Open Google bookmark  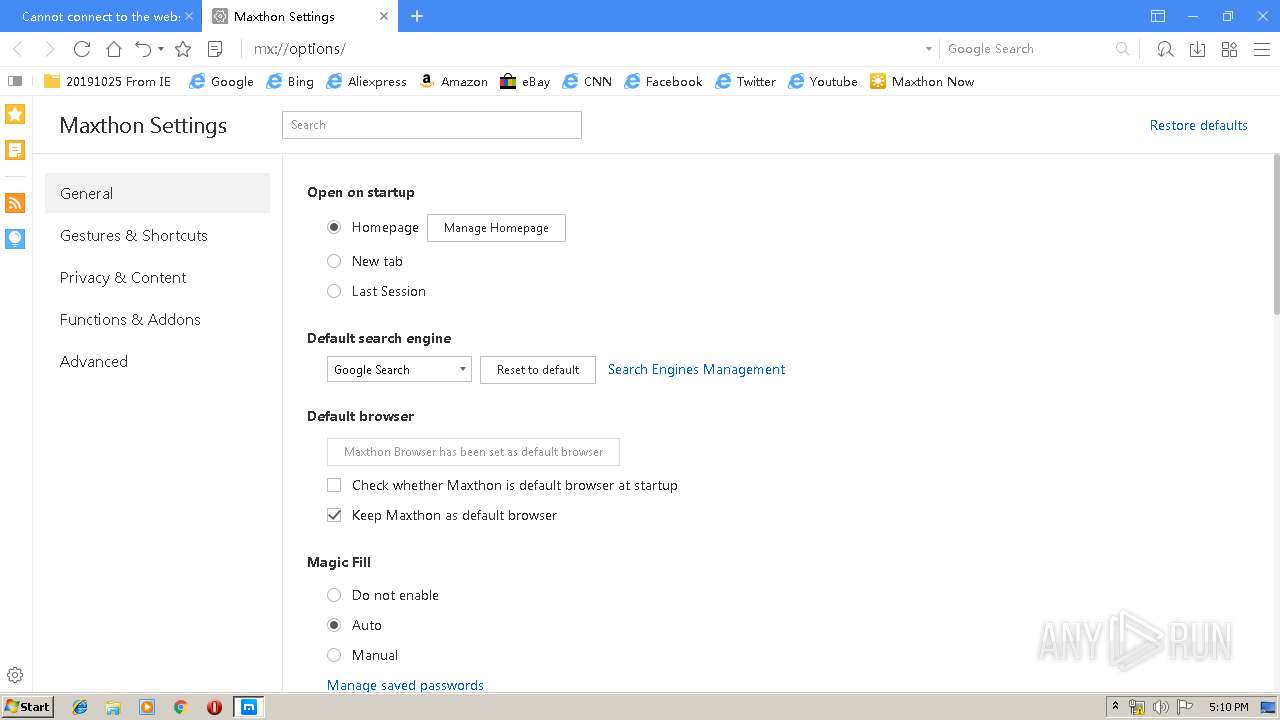point(221,81)
